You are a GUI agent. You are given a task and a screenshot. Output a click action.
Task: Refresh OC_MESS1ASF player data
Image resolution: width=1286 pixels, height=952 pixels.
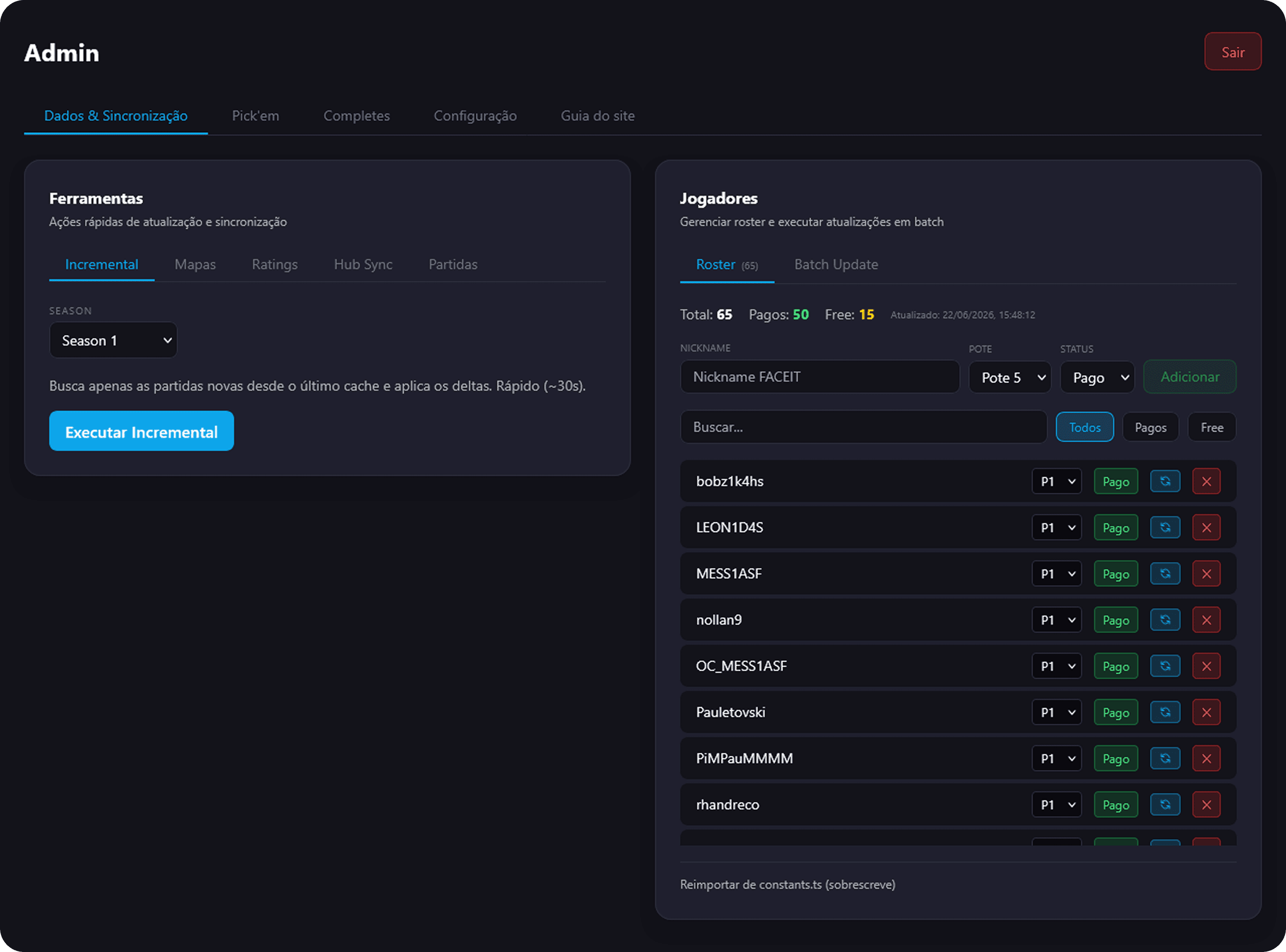tap(1164, 666)
